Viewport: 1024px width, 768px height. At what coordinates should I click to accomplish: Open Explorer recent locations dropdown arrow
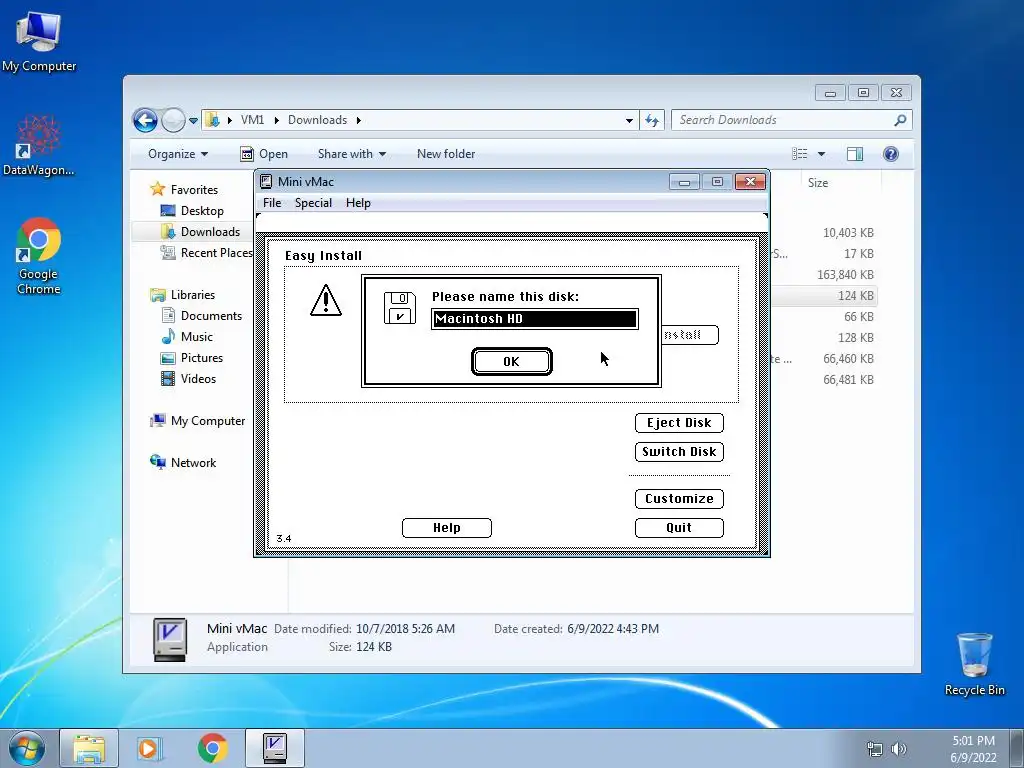[193, 121]
